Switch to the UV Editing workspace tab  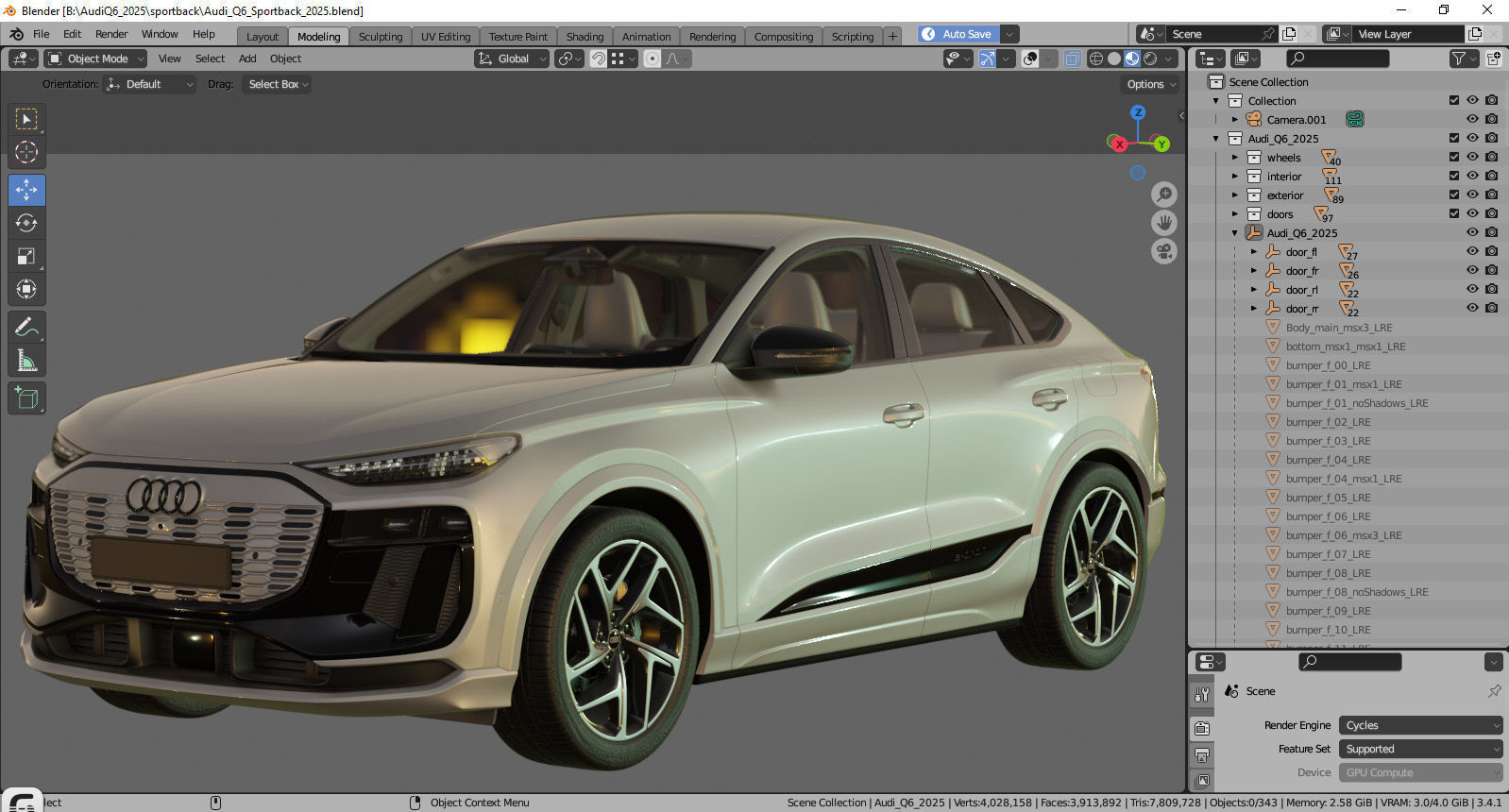(x=446, y=37)
